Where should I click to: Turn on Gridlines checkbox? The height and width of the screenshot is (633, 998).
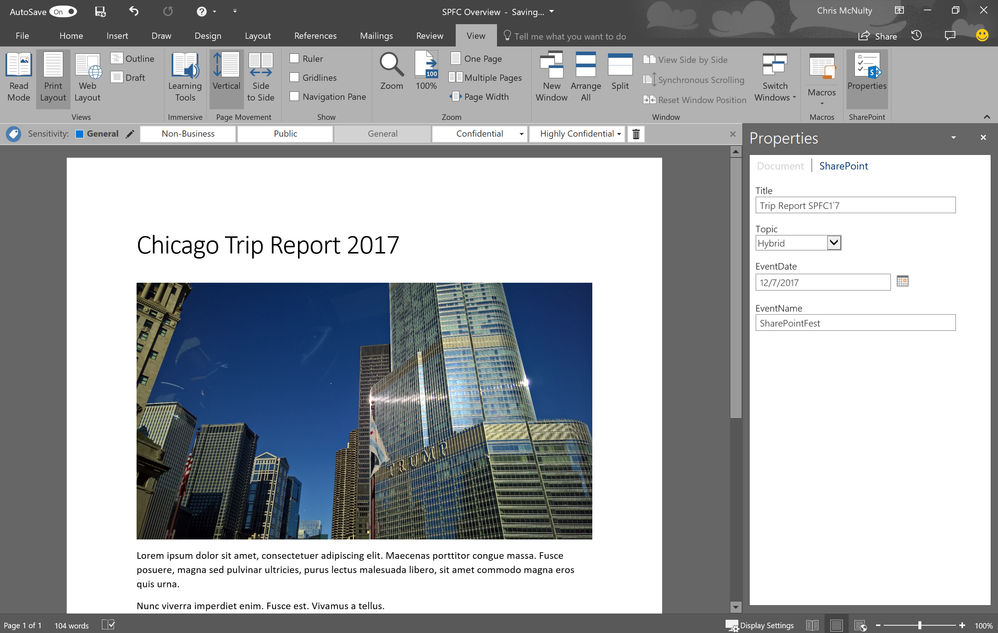[295, 78]
